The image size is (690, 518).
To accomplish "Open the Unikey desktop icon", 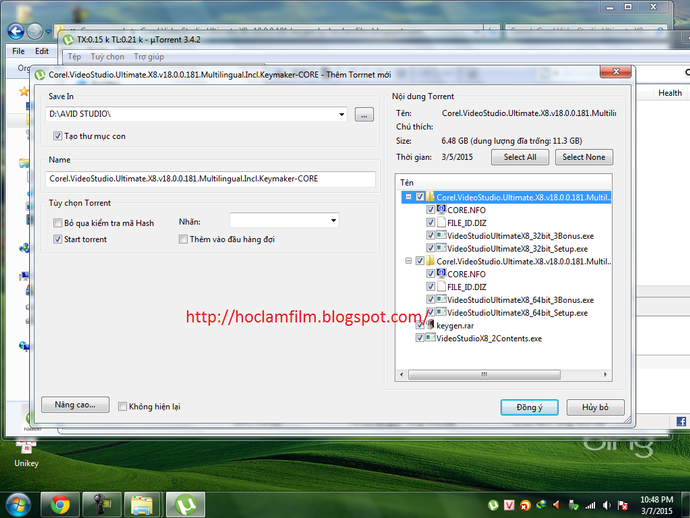I will coord(26,452).
